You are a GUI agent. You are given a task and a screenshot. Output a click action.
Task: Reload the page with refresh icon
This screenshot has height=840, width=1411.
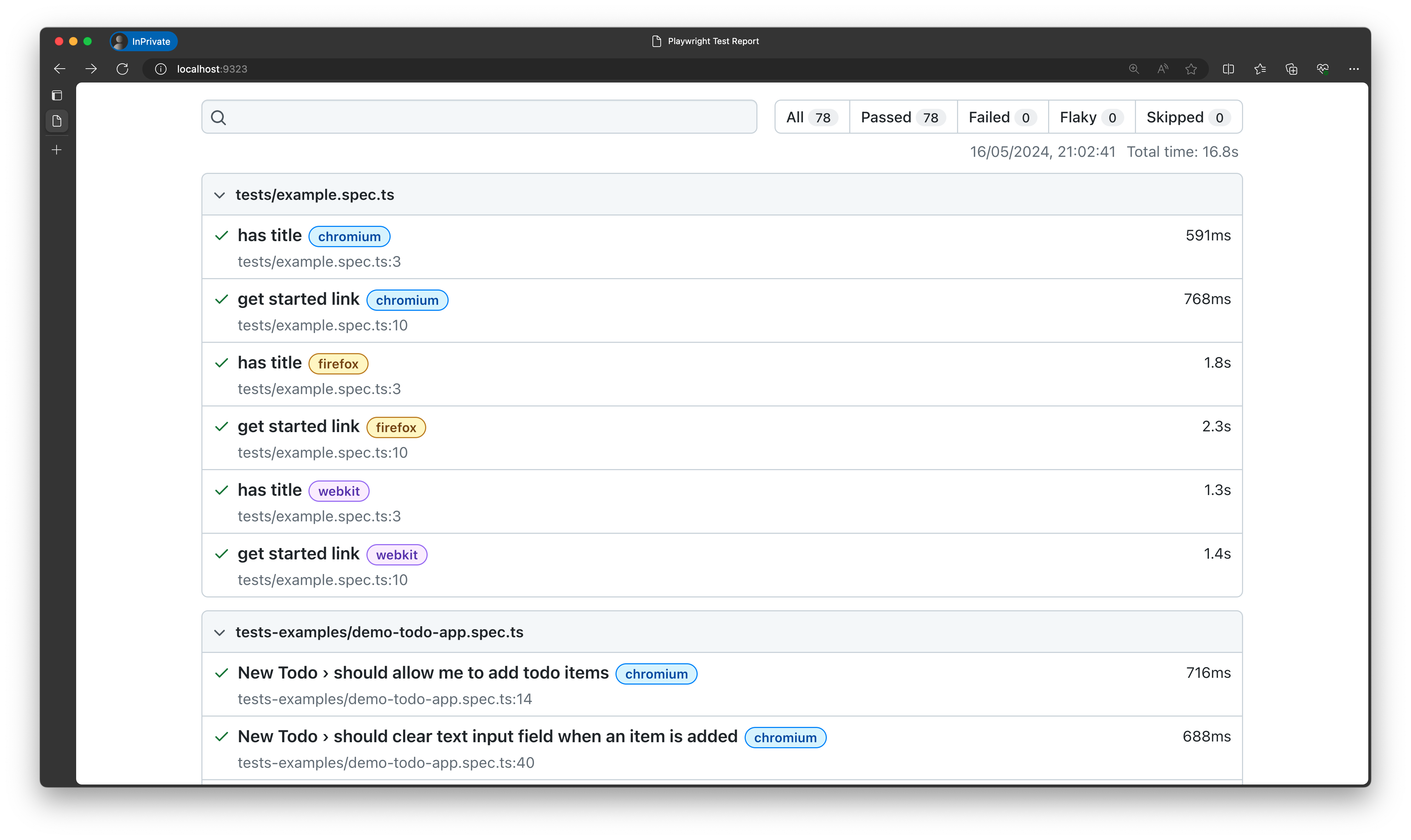[x=122, y=69]
